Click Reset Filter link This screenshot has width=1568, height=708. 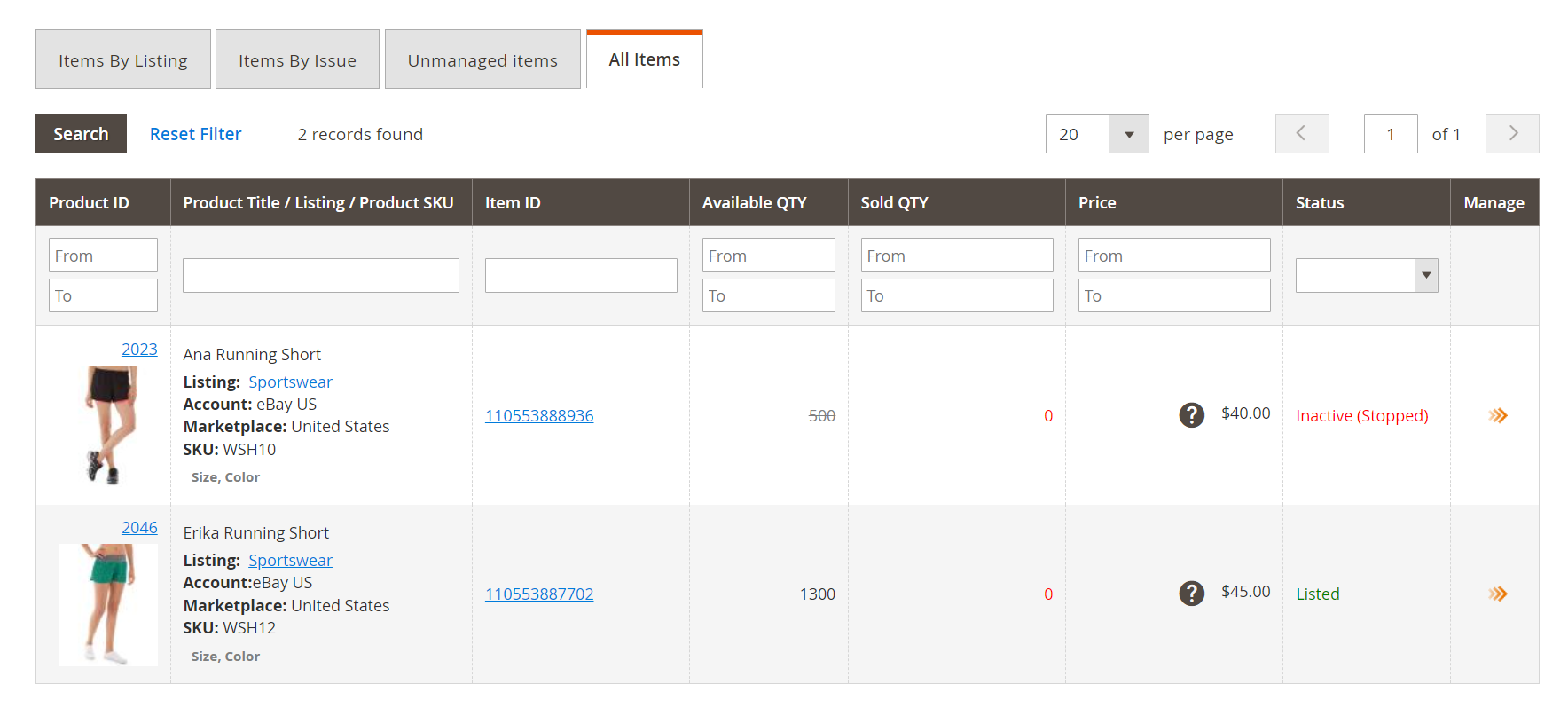(195, 134)
